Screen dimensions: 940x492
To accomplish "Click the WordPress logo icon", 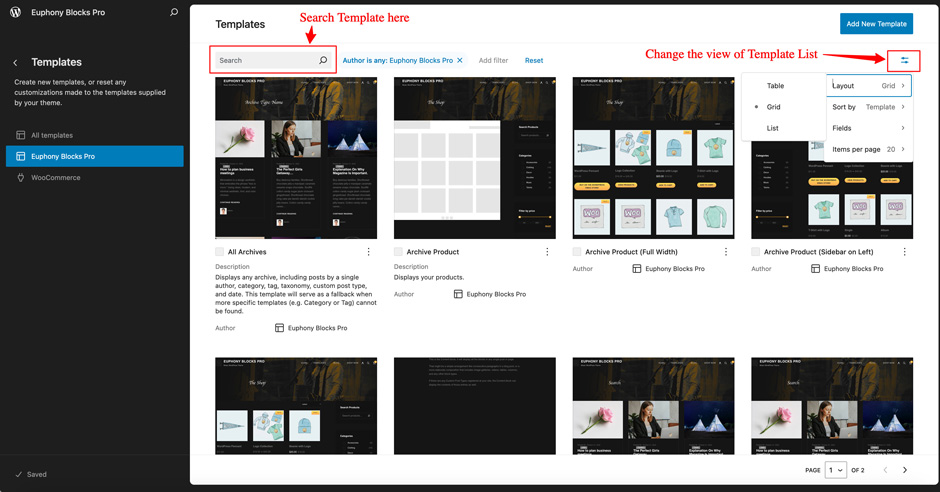I will 15,13.
